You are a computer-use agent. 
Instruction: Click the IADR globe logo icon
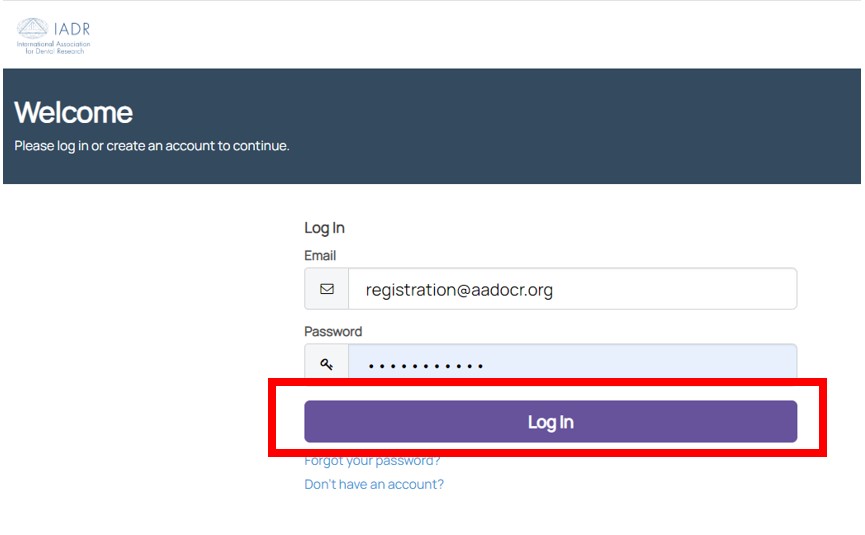(x=33, y=29)
